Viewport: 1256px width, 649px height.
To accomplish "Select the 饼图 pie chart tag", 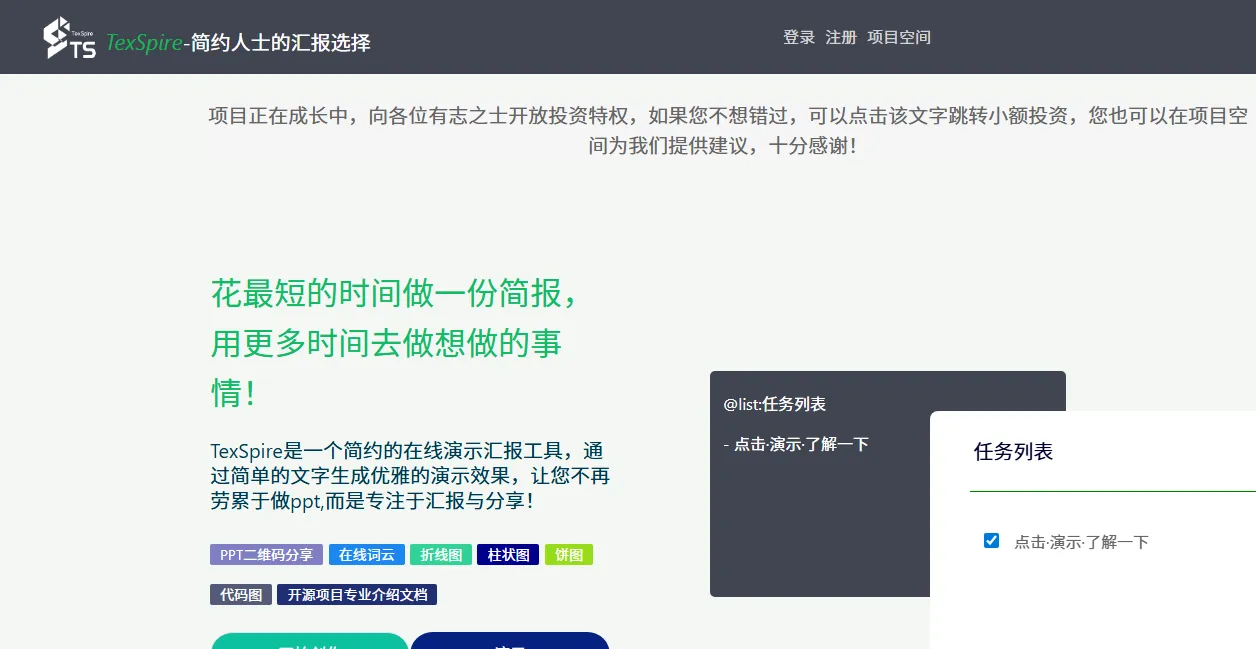I will coord(569,554).
